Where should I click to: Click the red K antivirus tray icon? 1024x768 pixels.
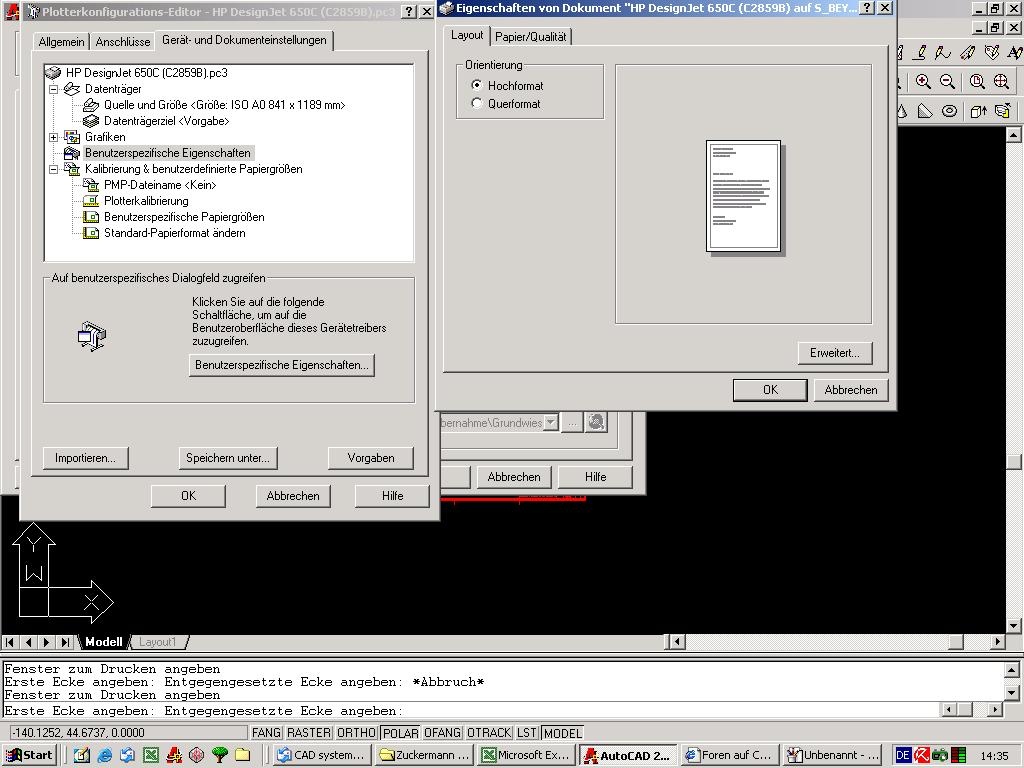921,755
